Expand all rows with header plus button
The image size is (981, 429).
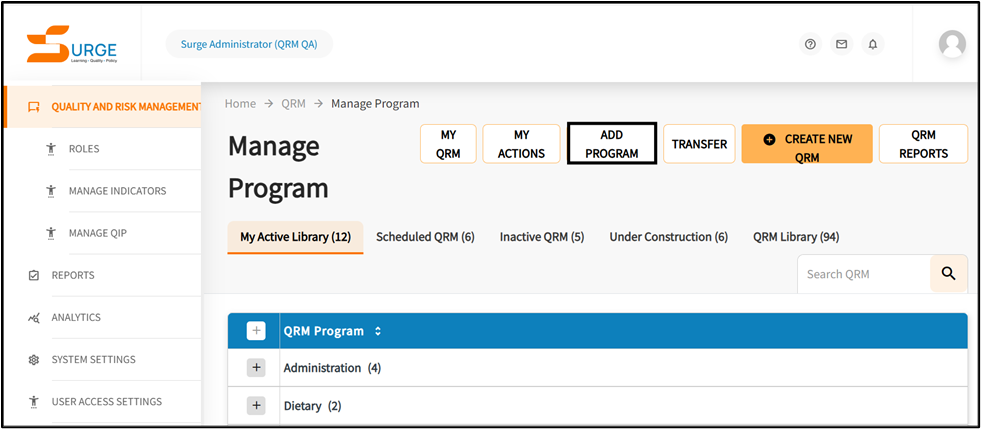(x=256, y=331)
